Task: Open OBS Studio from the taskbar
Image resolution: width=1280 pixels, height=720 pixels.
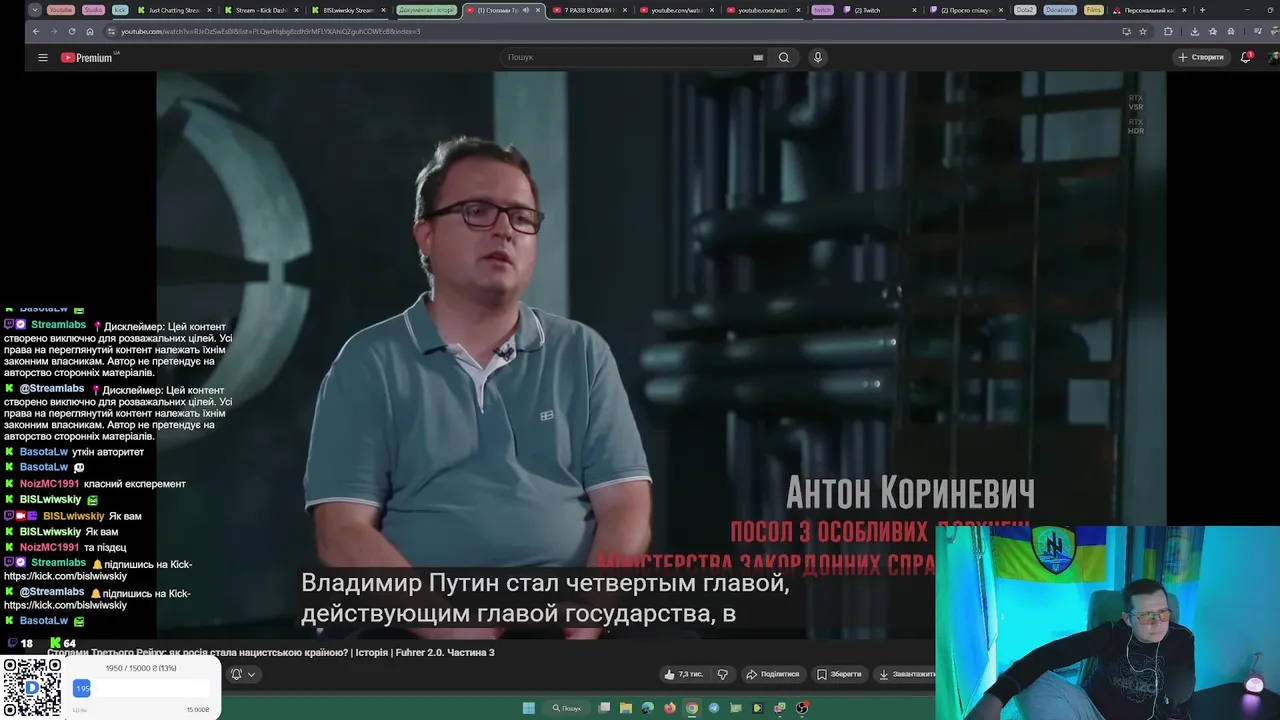Action: point(802,708)
